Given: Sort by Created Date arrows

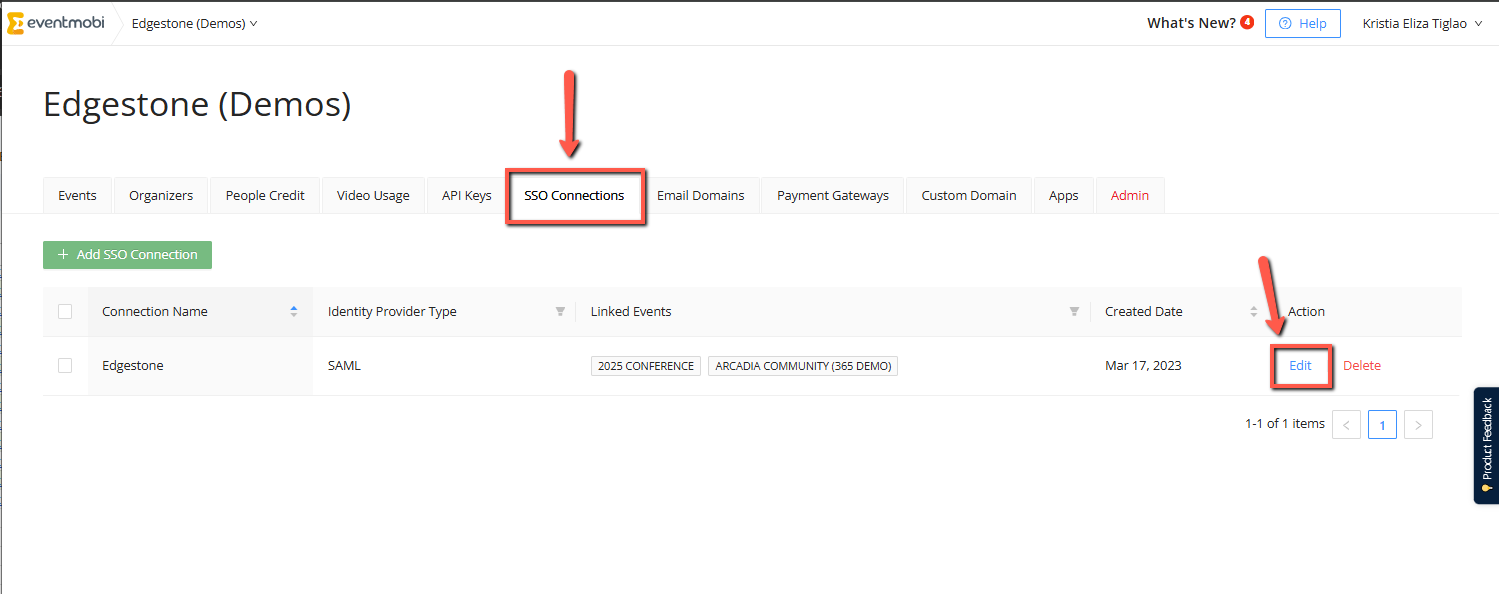Looking at the screenshot, I should coord(1254,312).
